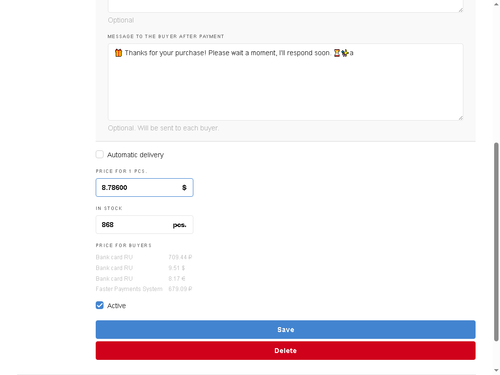Click the dollar currency symbol in price field
Viewport: 500px width, 375px height.
point(184,188)
